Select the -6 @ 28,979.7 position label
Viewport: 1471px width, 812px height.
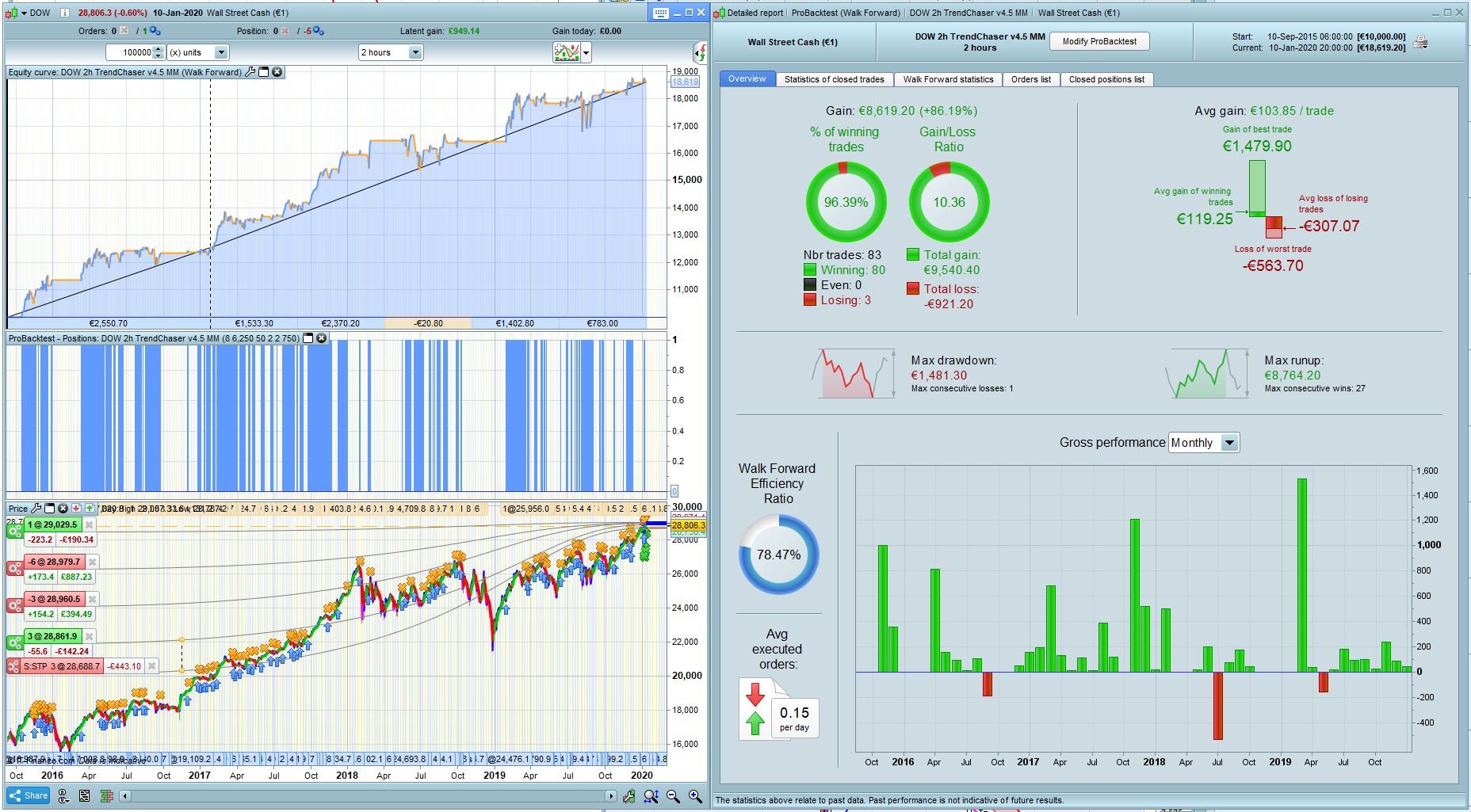54,562
